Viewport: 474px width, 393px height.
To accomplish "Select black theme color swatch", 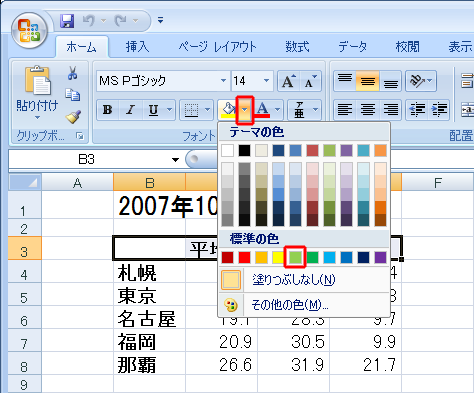I will point(244,150).
